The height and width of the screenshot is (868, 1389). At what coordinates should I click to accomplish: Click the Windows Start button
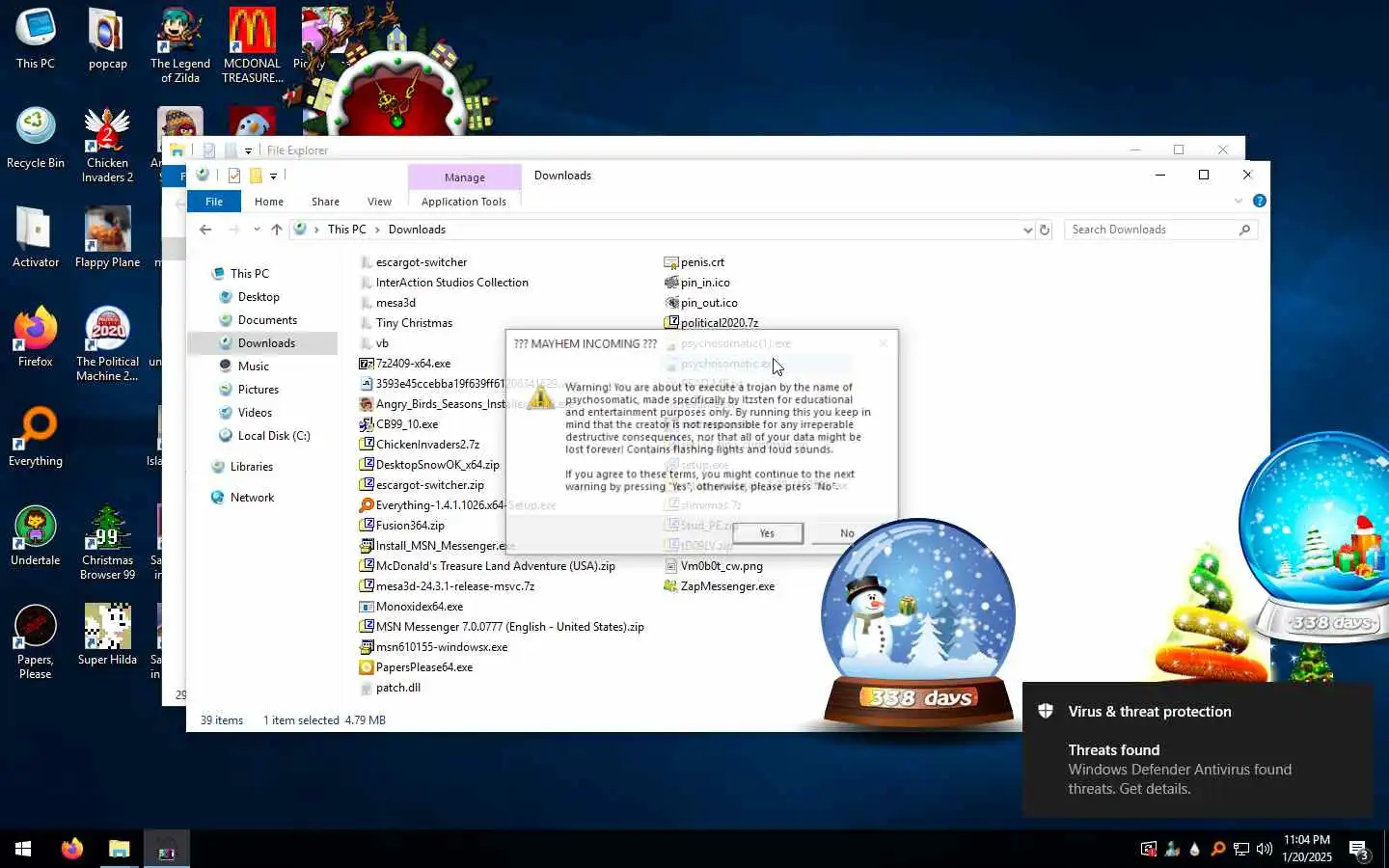coord(23,849)
